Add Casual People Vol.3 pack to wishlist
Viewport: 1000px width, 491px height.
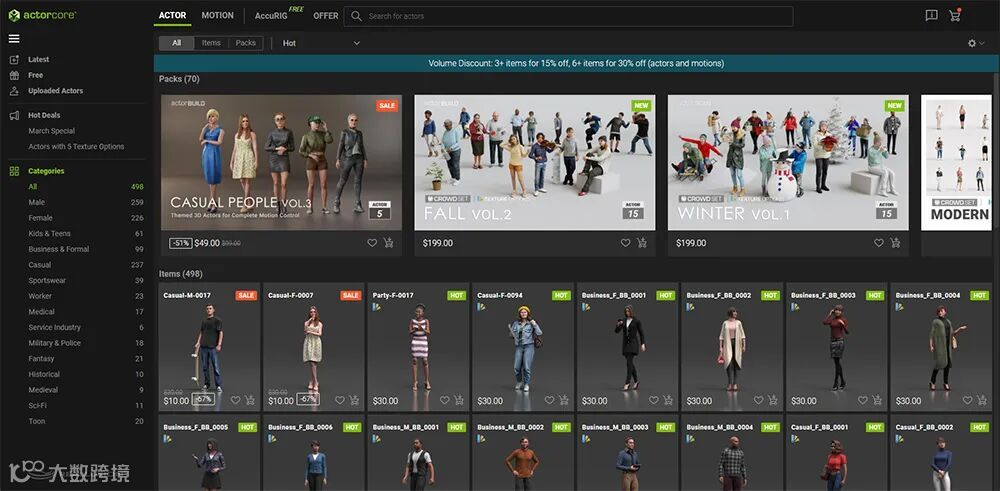click(372, 242)
